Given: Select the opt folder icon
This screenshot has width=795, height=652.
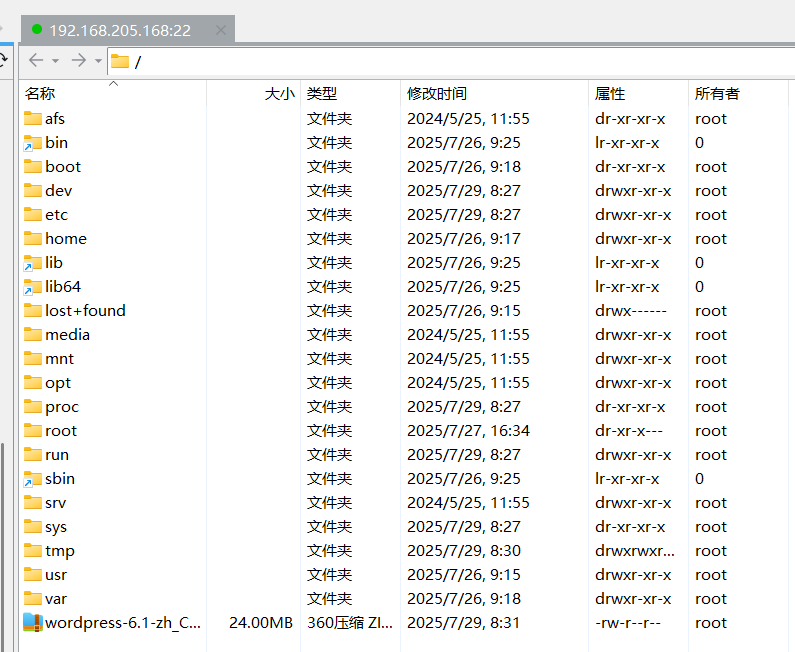Looking at the screenshot, I should [x=33, y=382].
